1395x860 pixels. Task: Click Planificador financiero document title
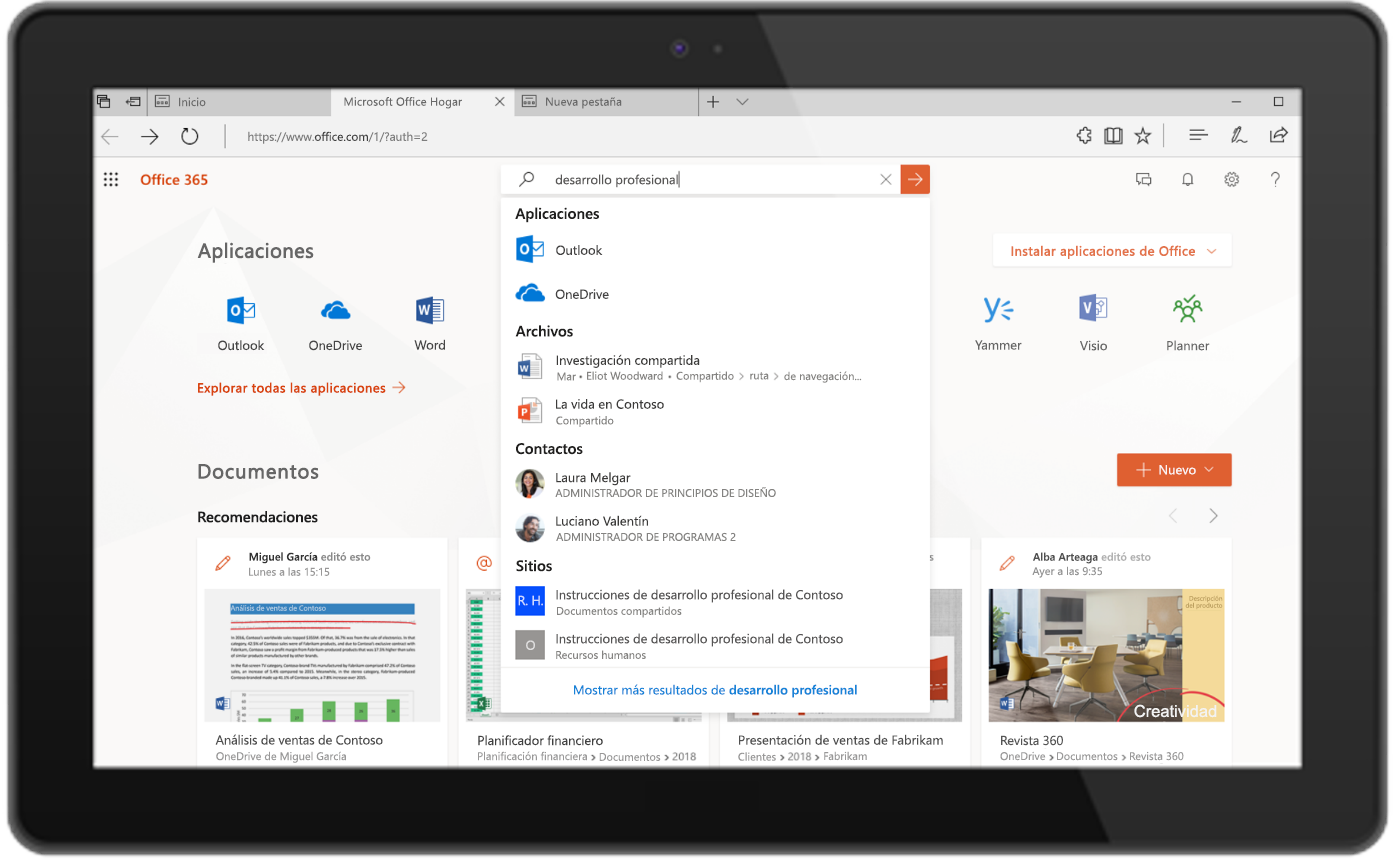(540, 741)
